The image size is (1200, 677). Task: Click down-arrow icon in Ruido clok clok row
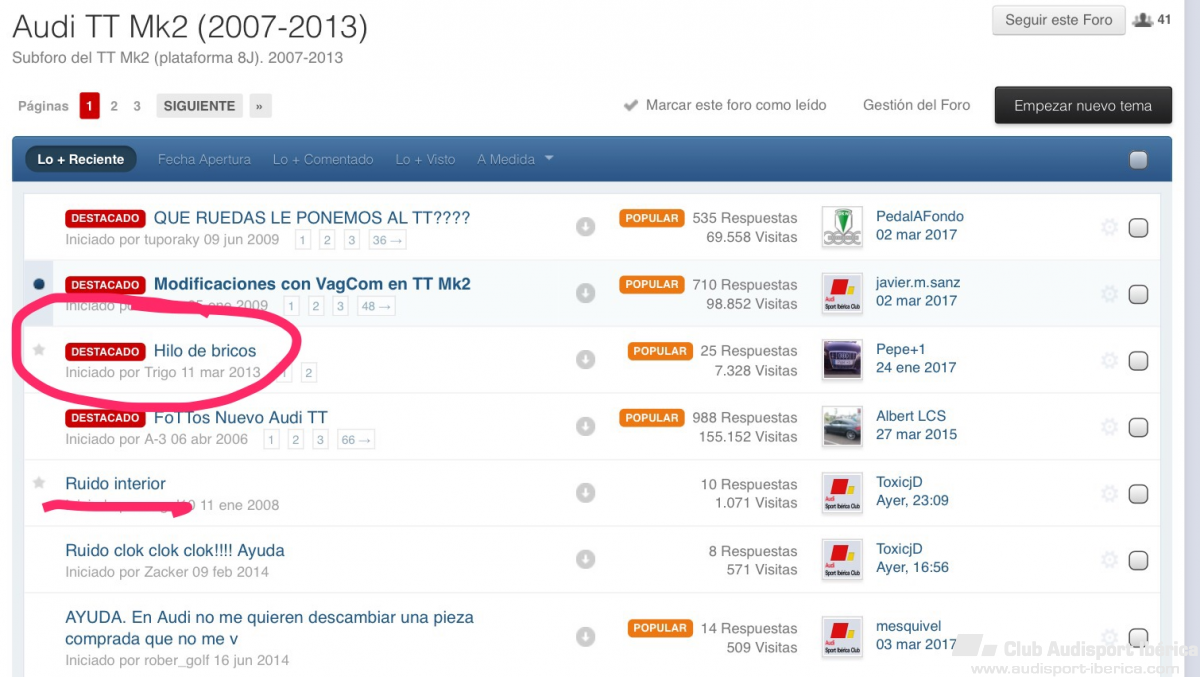point(586,559)
